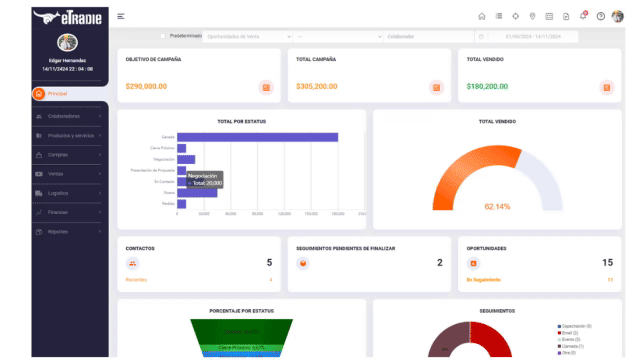Click the date range input field
640x360 pixels.
pyautogui.click(x=533, y=36)
